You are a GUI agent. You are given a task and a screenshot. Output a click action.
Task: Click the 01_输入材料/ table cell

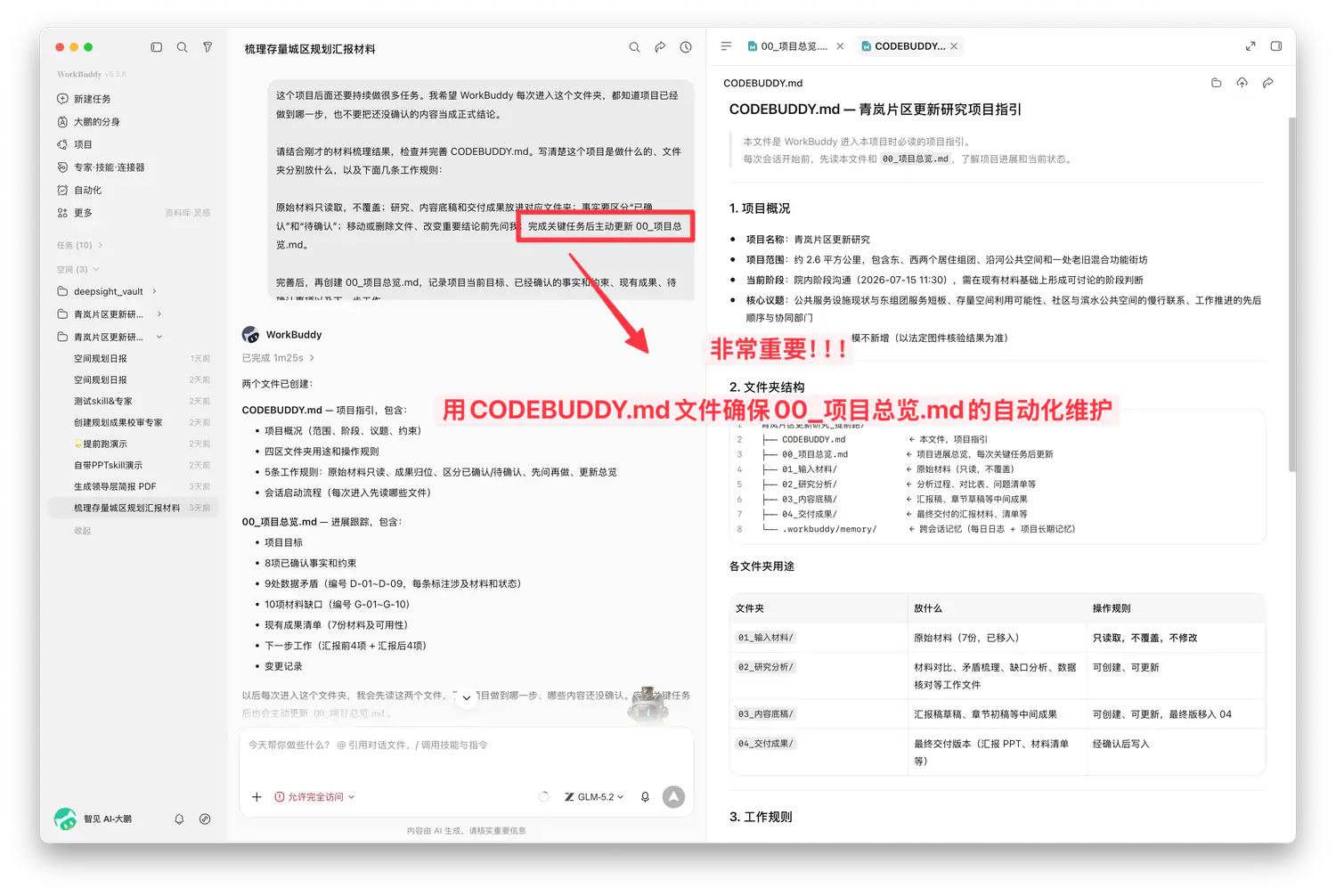(x=765, y=638)
